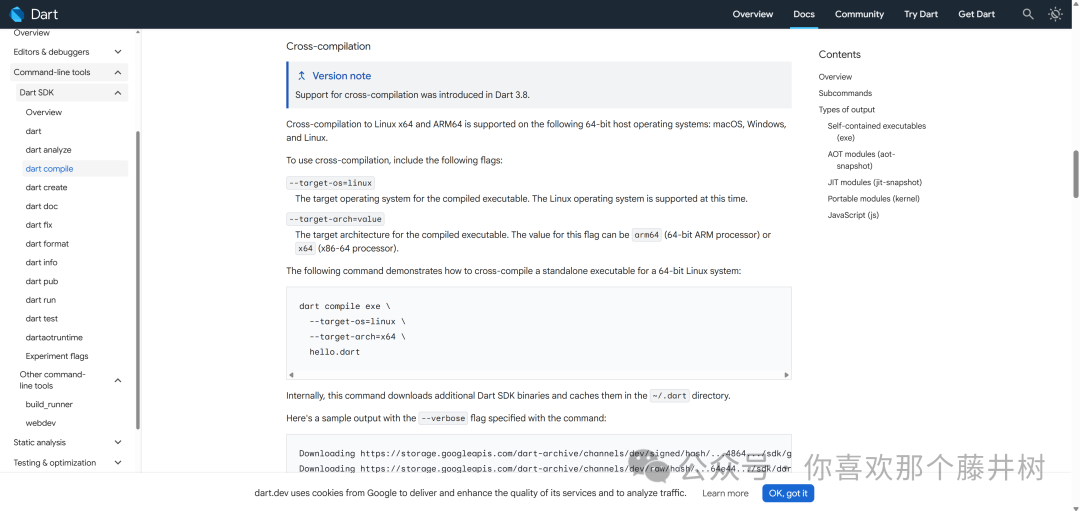
Task: Jump to JavaScript (js) in Contents
Action: (x=853, y=216)
